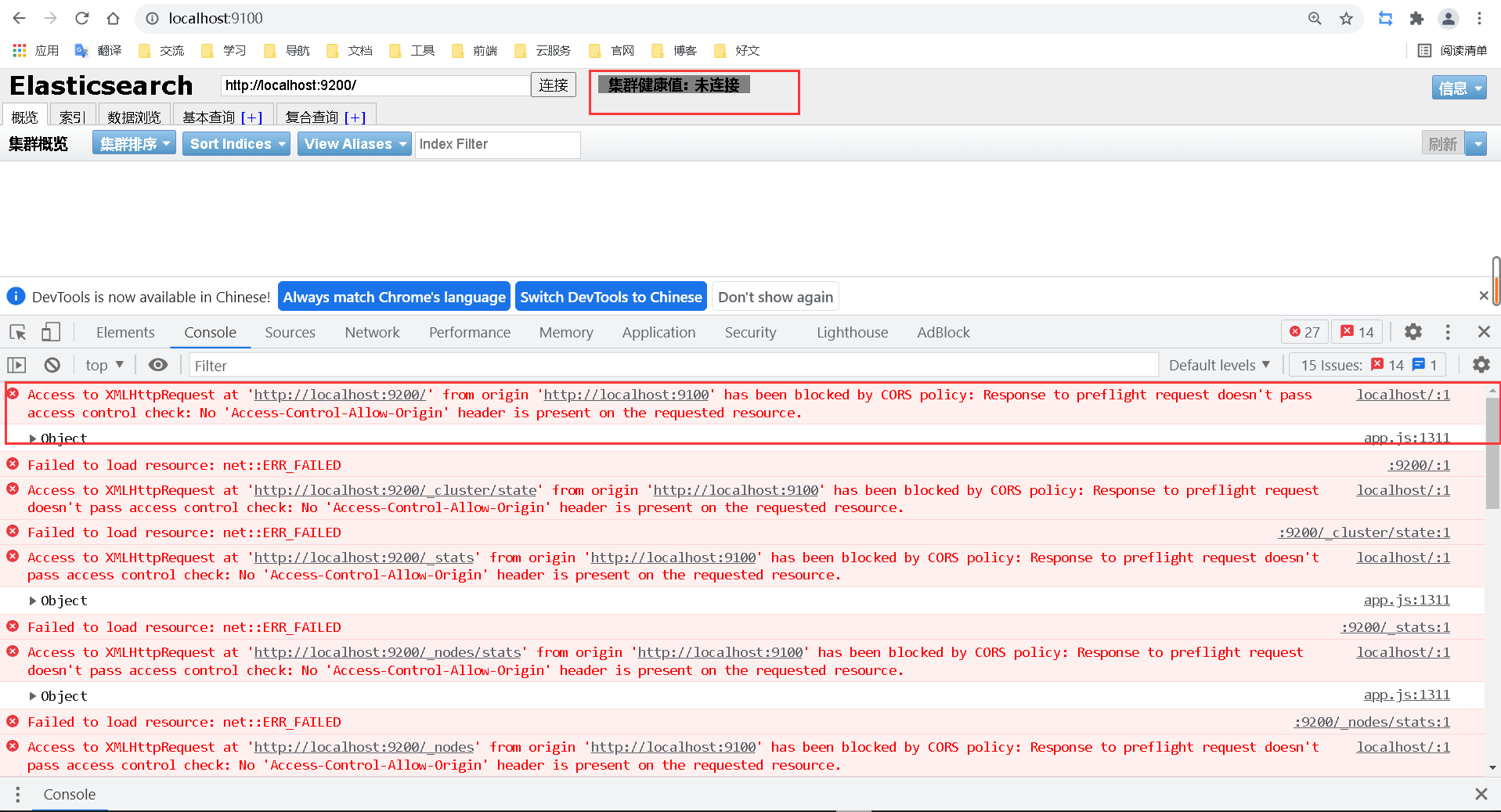Click the blue info icon in the infobar
Image resolution: width=1501 pixels, height=812 pixels.
point(16,297)
